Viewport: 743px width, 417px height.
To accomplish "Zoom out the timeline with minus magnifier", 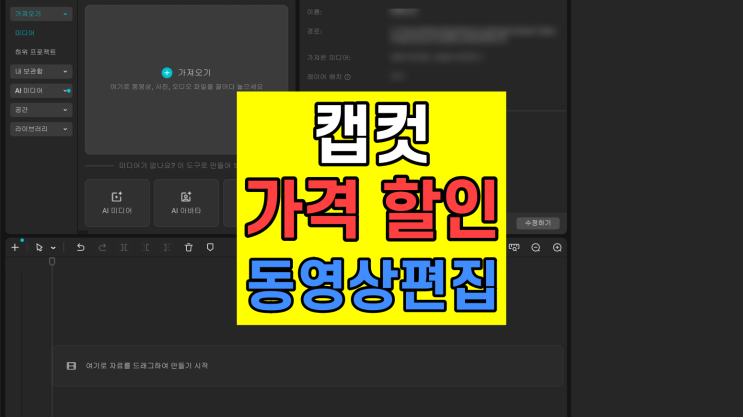I will [x=536, y=247].
